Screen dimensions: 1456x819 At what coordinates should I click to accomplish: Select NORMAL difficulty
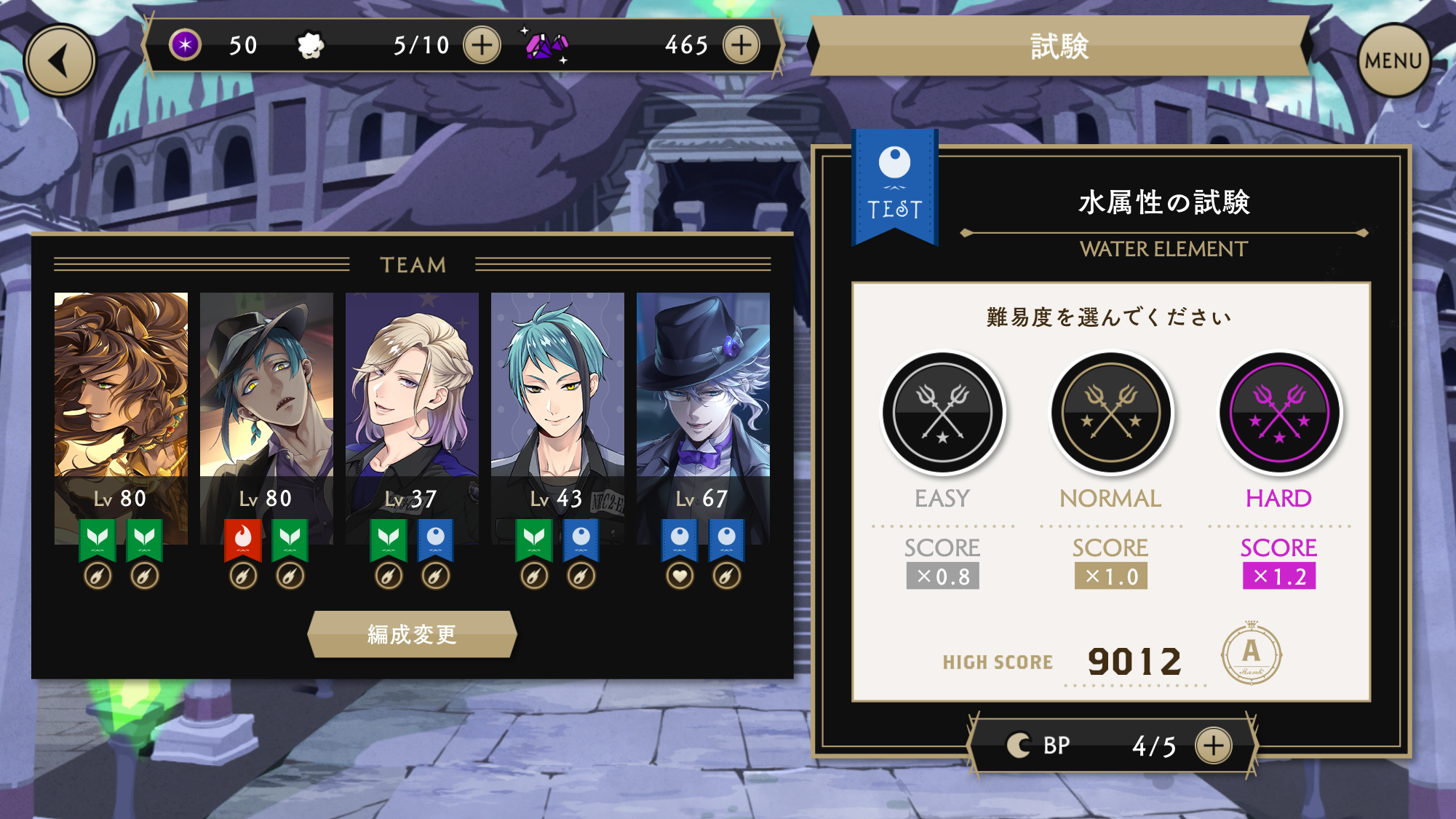(1110, 412)
